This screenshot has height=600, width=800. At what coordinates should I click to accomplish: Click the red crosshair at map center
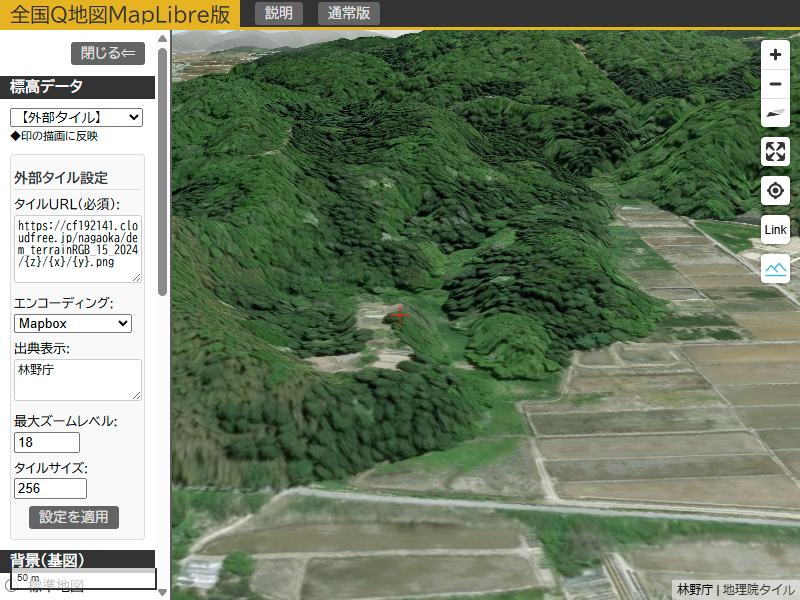click(x=401, y=315)
